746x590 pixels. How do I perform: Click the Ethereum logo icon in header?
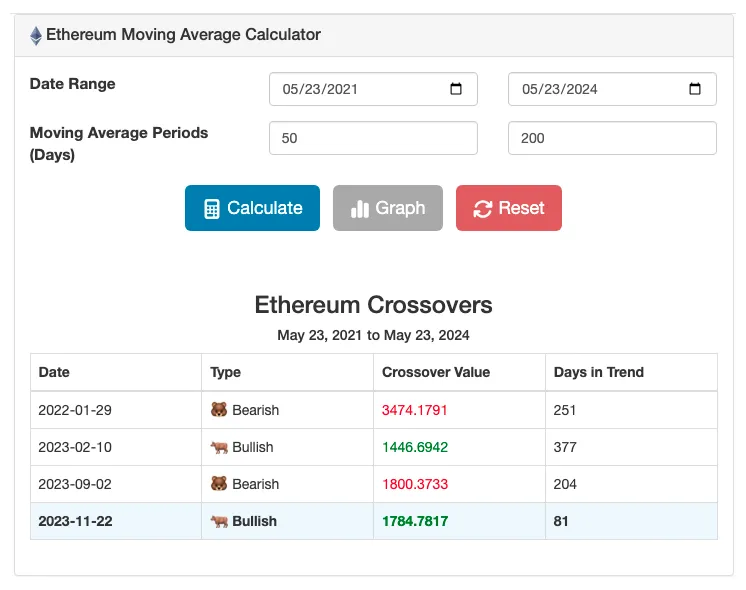[x=36, y=36]
